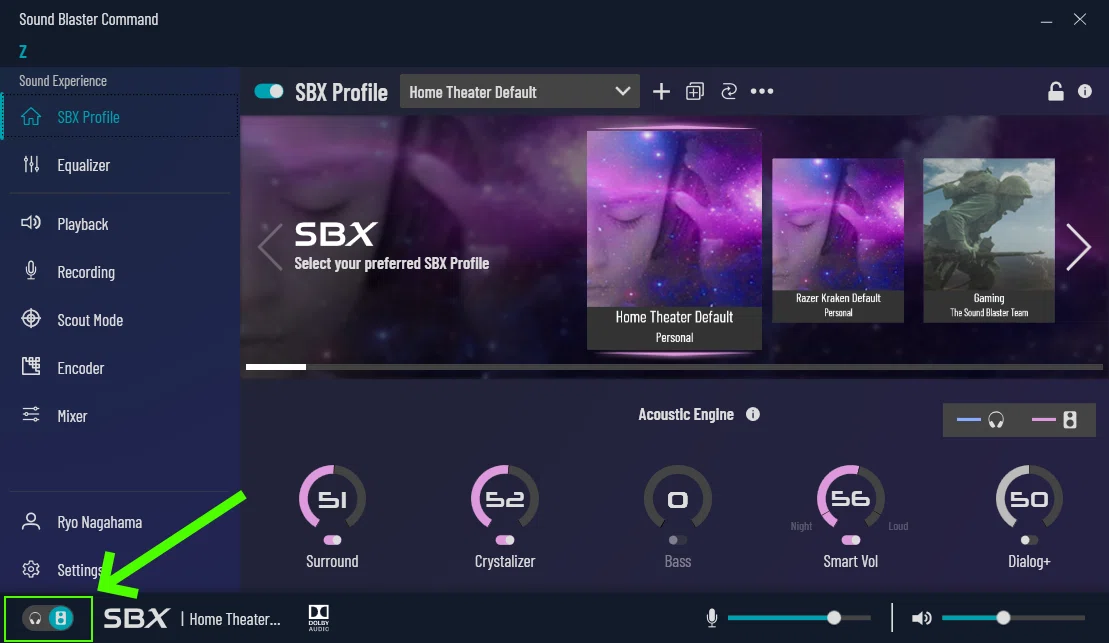Toggle the Crystalizer effect switch
Screen dimensions: 1109x643
[x=505, y=540]
